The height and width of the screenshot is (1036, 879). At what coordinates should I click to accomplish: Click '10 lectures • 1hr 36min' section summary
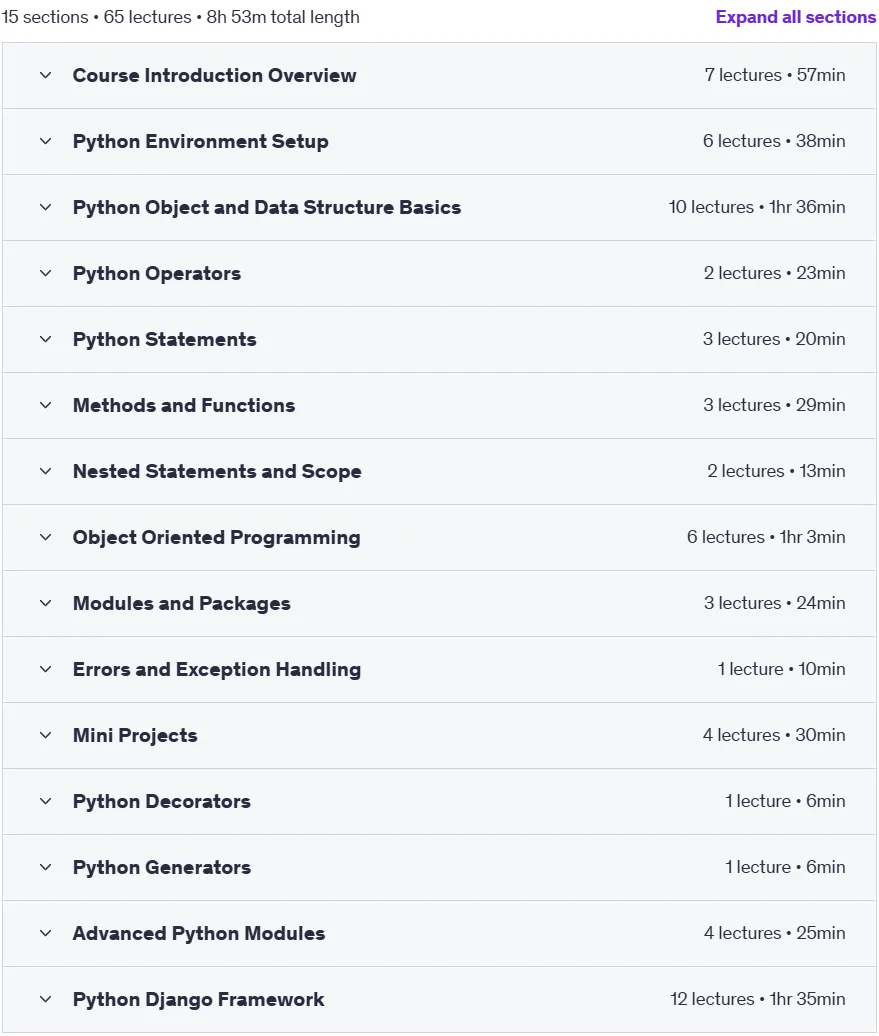tap(757, 207)
